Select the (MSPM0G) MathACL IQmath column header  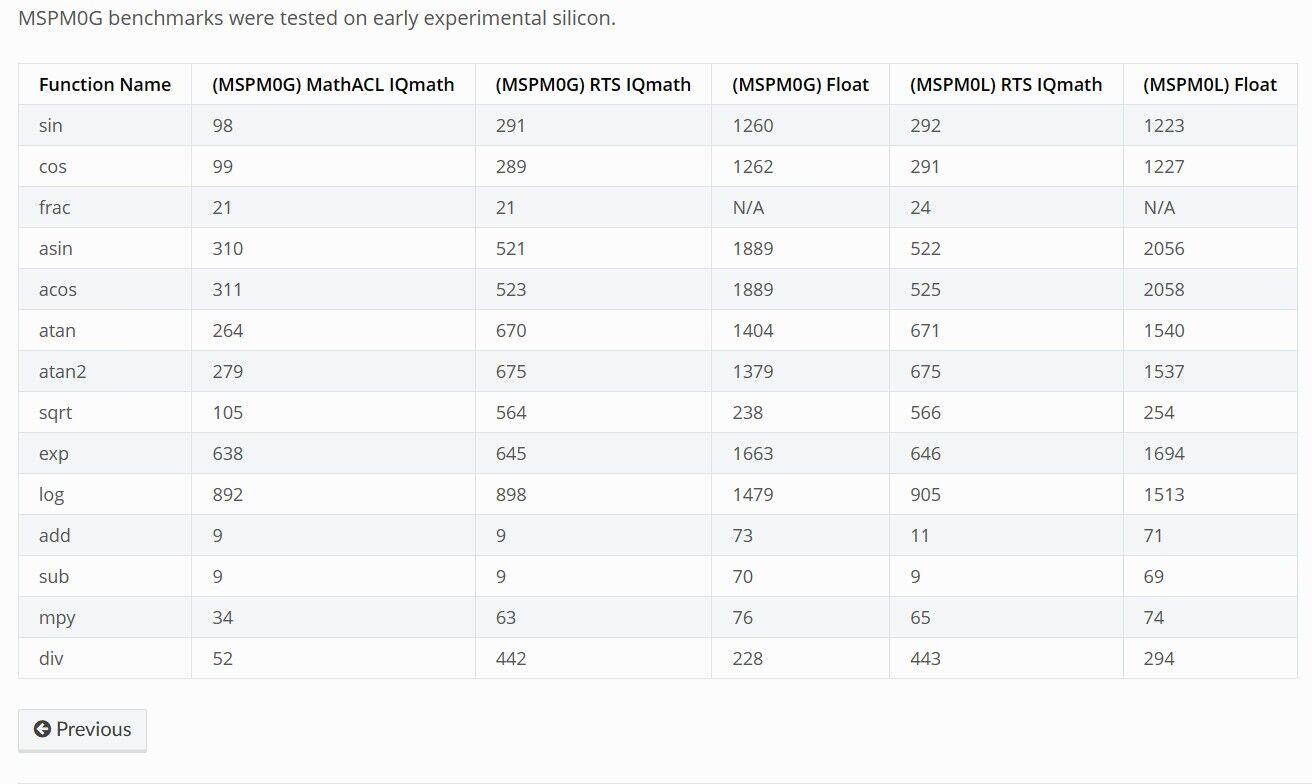pyautogui.click(x=333, y=85)
